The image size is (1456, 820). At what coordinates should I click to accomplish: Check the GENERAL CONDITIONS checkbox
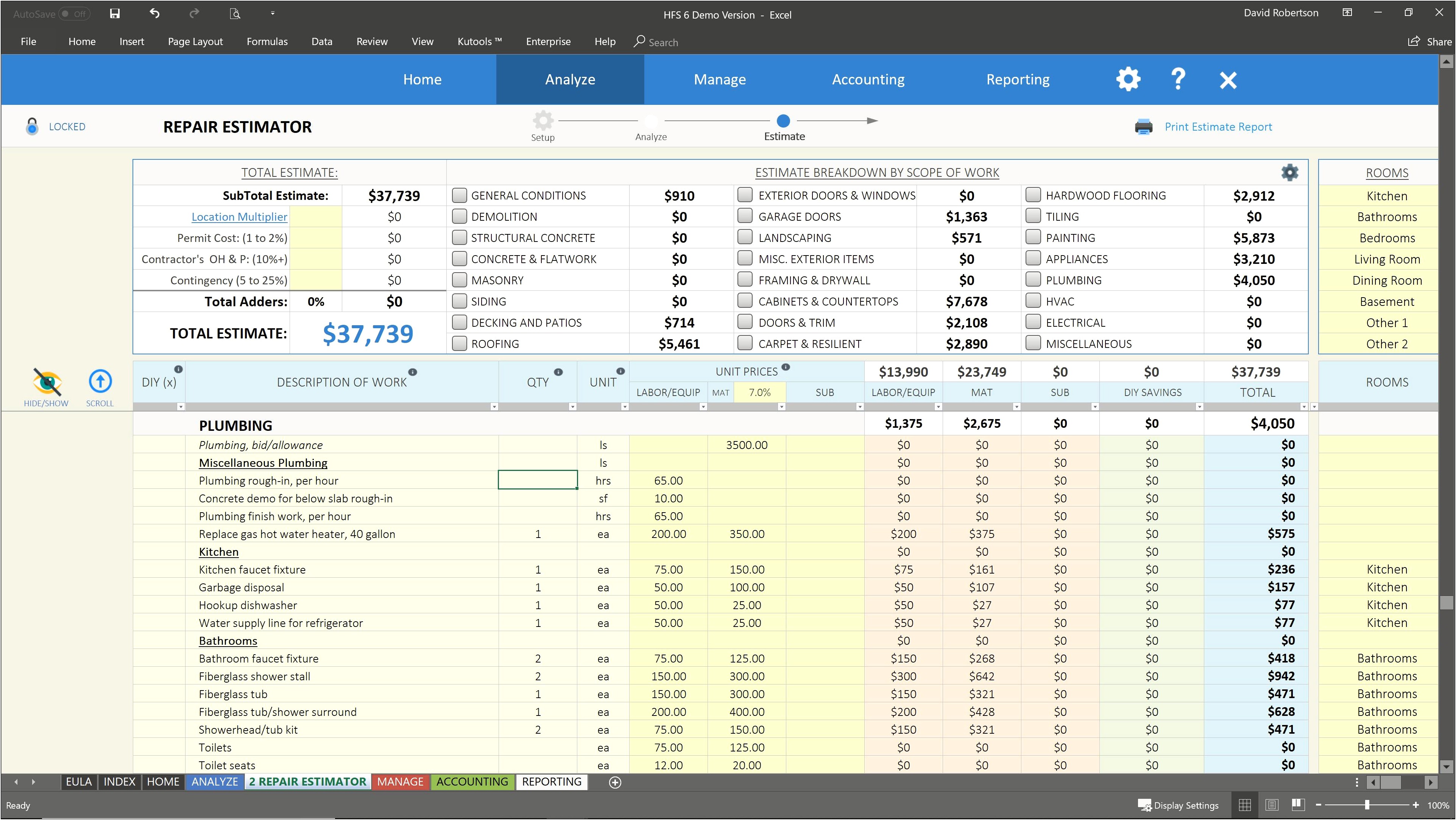[460, 195]
